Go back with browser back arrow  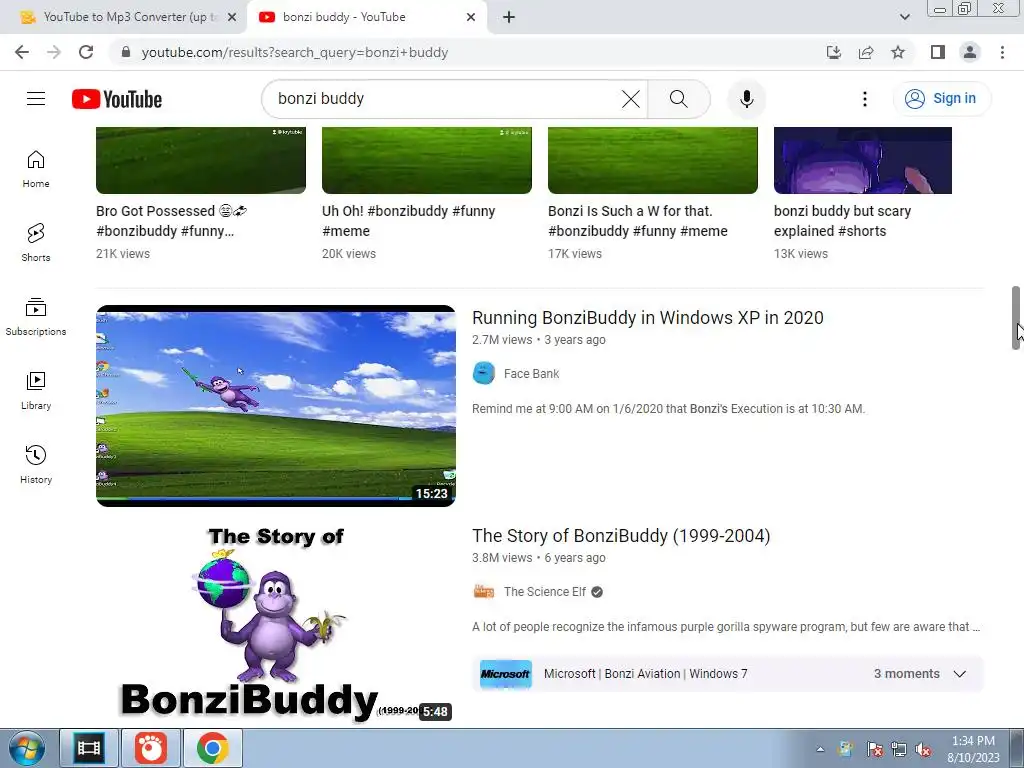[x=22, y=52]
